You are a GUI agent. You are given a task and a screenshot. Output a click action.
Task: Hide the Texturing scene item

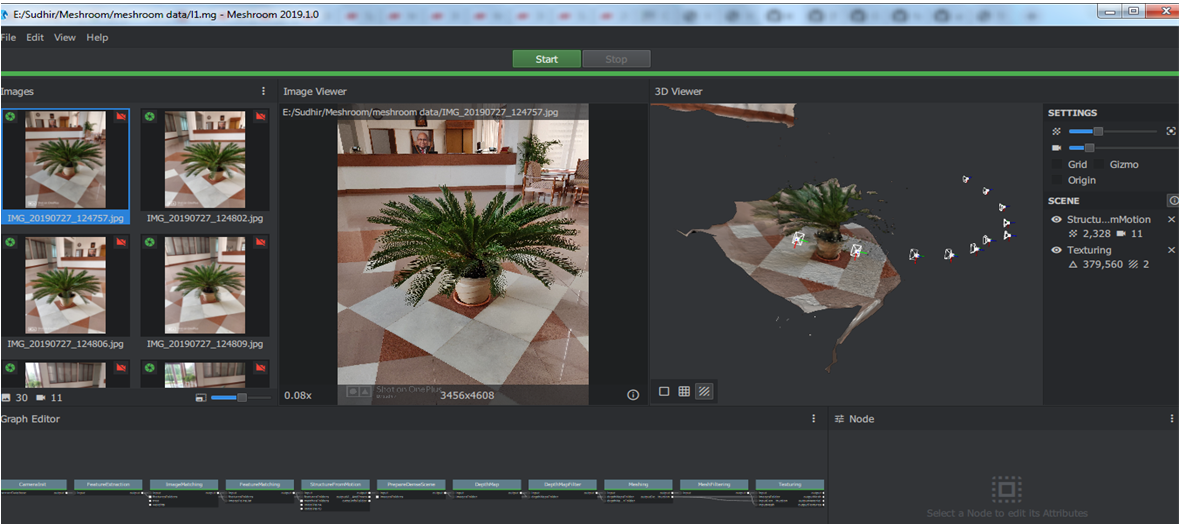click(1057, 250)
